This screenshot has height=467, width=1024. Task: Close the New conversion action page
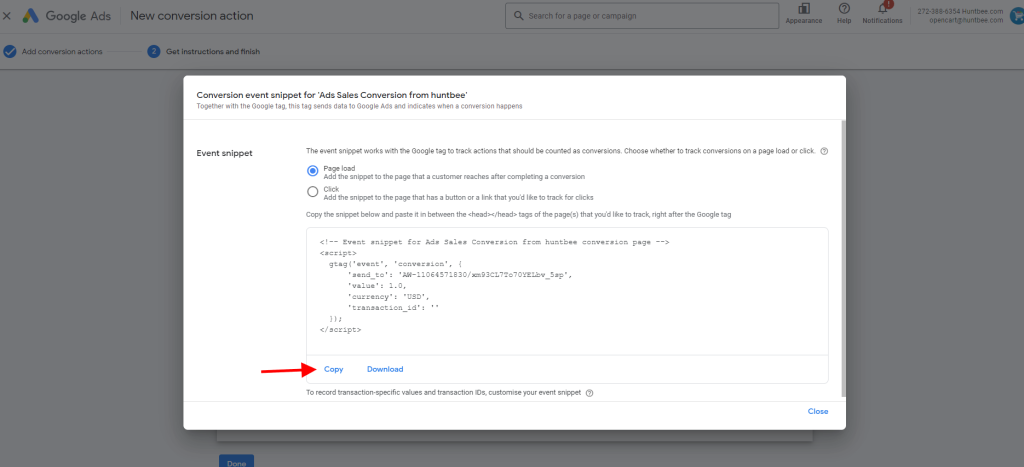7,16
